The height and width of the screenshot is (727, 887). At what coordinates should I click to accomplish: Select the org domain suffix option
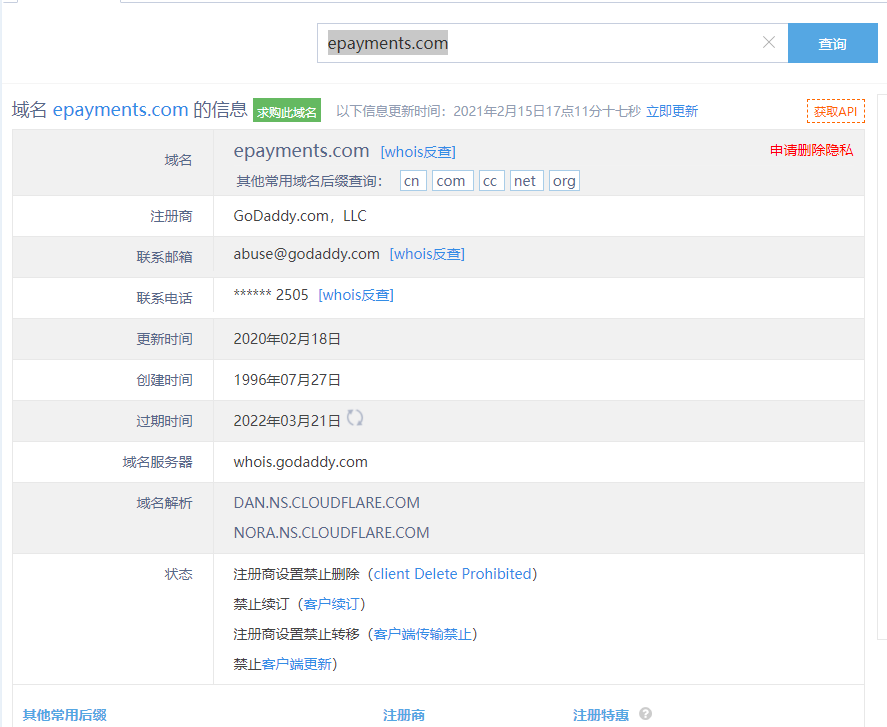(564, 181)
